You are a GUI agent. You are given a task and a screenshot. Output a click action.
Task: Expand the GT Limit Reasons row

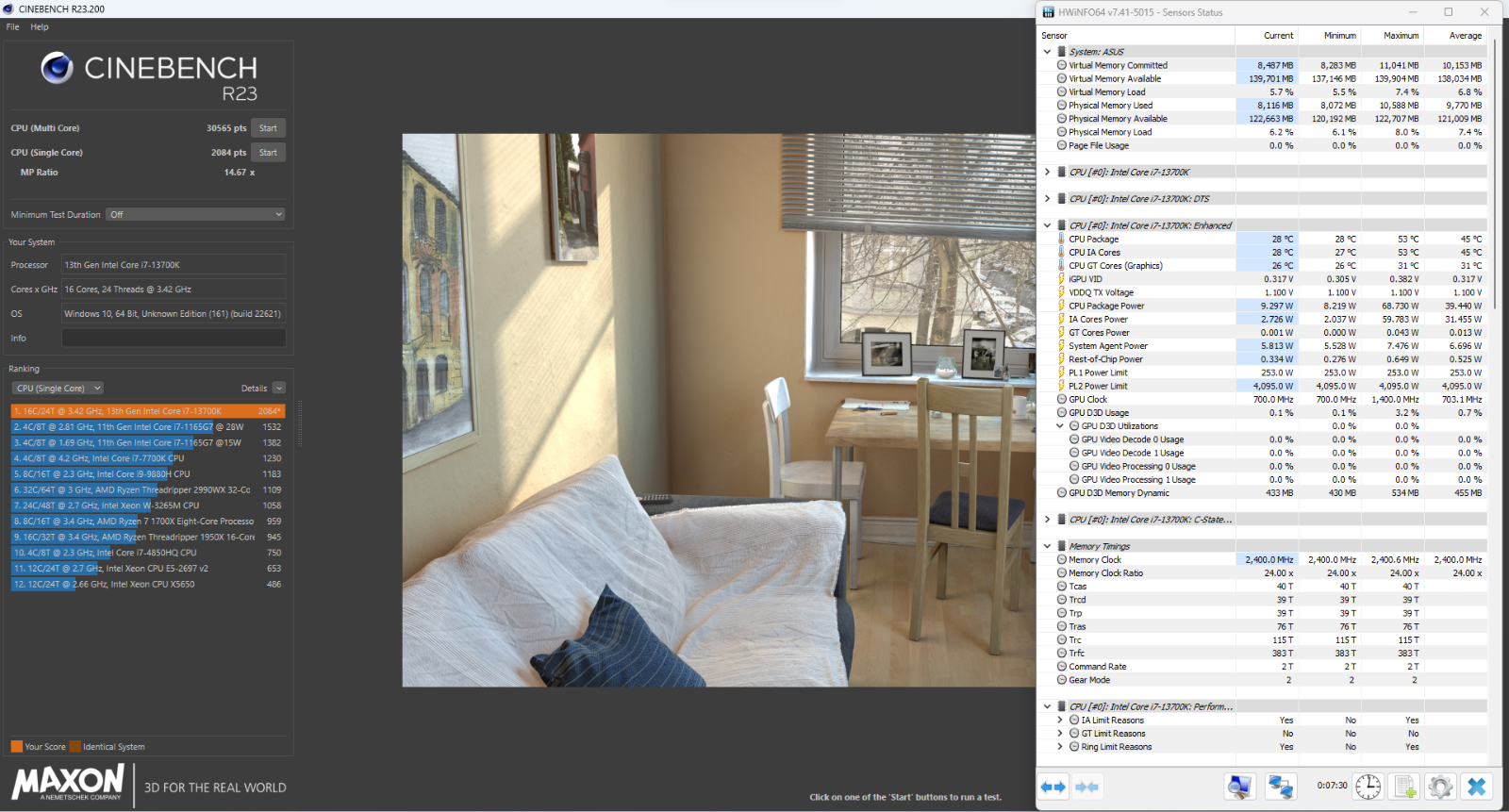coord(1060,734)
